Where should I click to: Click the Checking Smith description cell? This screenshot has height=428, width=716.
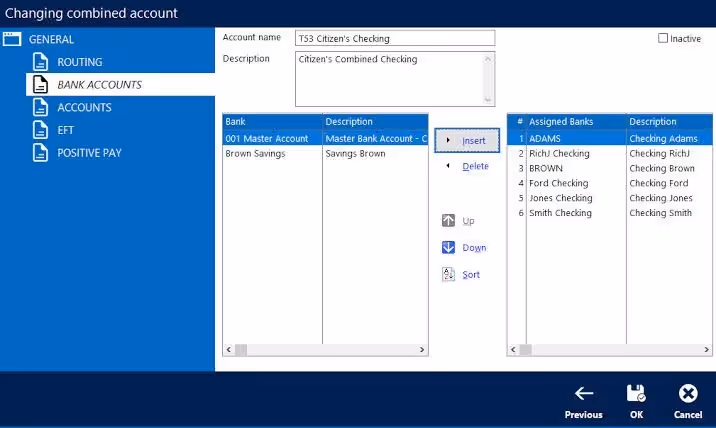(x=669, y=213)
